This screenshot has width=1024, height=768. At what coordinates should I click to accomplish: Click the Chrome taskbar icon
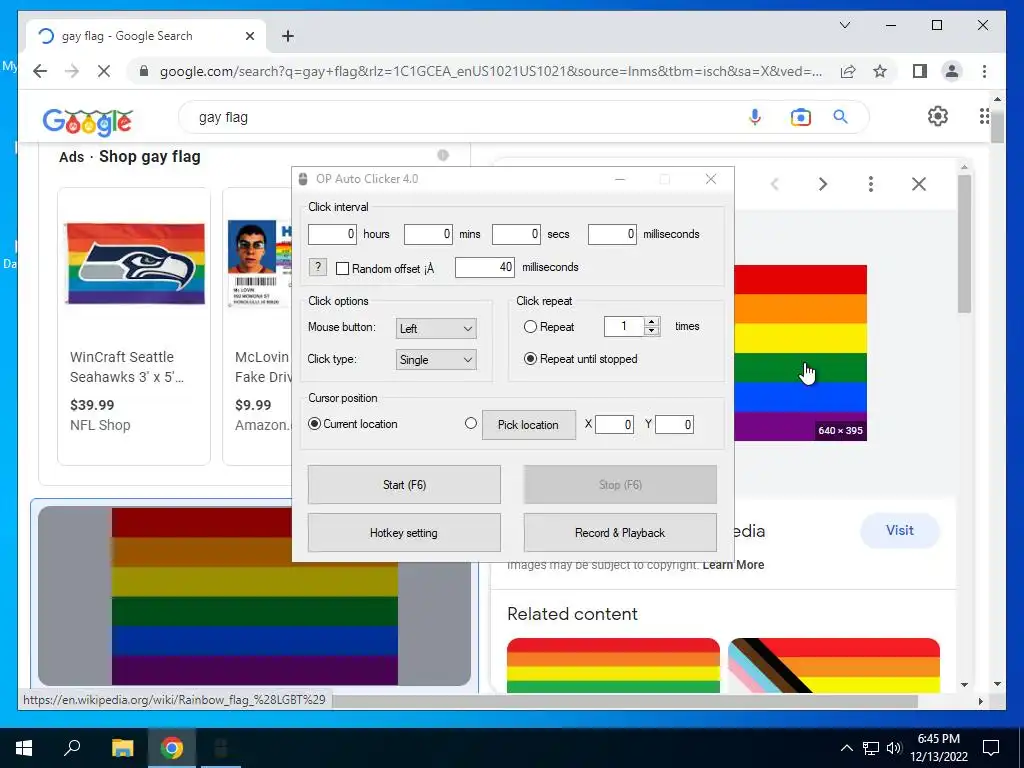click(x=172, y=748)
